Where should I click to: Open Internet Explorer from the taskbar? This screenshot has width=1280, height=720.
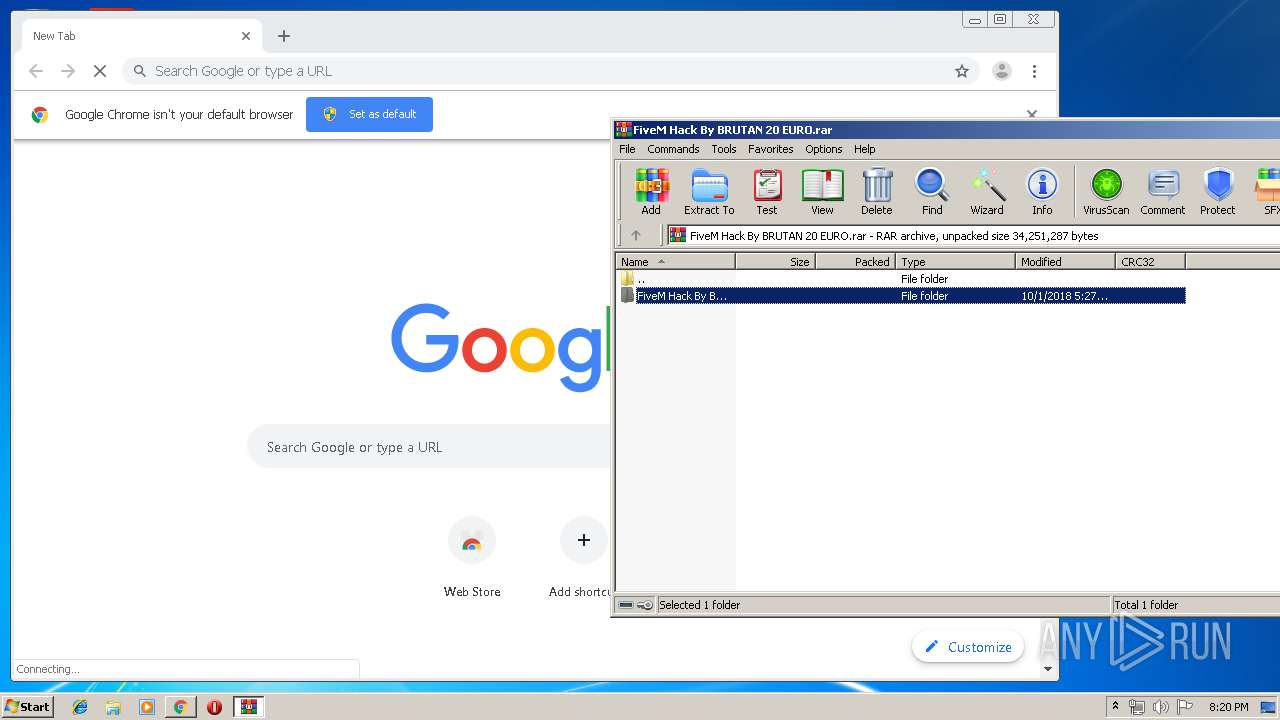point(80,707)
